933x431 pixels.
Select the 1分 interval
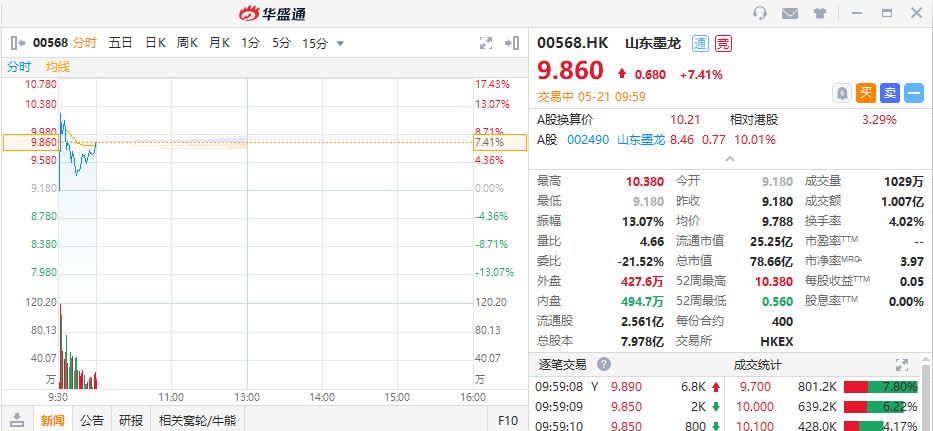[251, 43]
